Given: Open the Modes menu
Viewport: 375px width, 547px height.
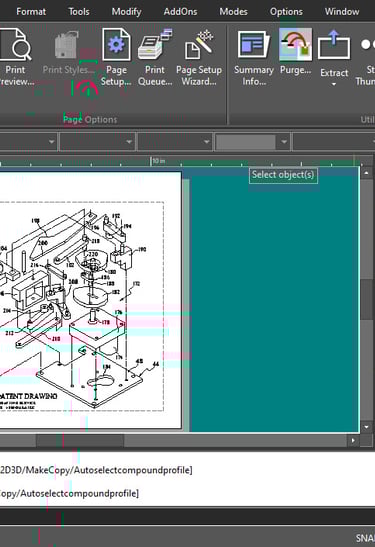Looking at the screenshot, I should point(233,12).
